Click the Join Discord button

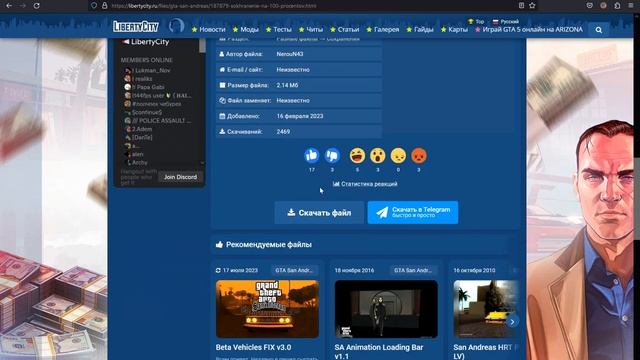(180, 177)
